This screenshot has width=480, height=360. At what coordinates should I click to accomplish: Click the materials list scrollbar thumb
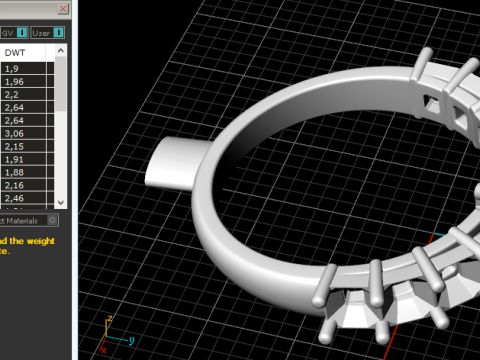(x=61, y=84)
